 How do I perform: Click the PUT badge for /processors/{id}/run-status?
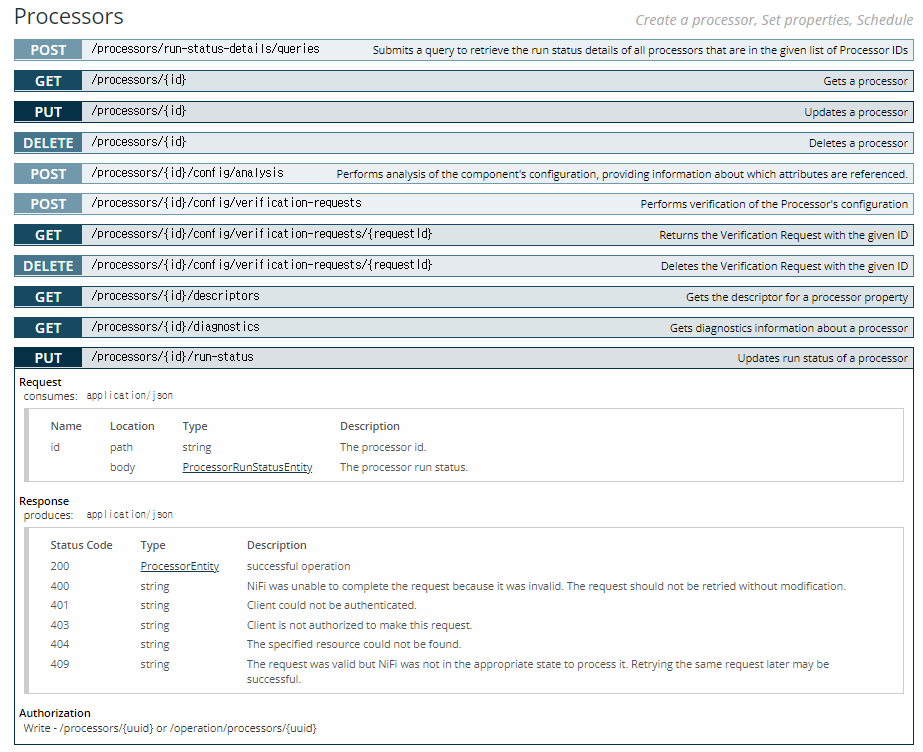(x=48, y=358)
